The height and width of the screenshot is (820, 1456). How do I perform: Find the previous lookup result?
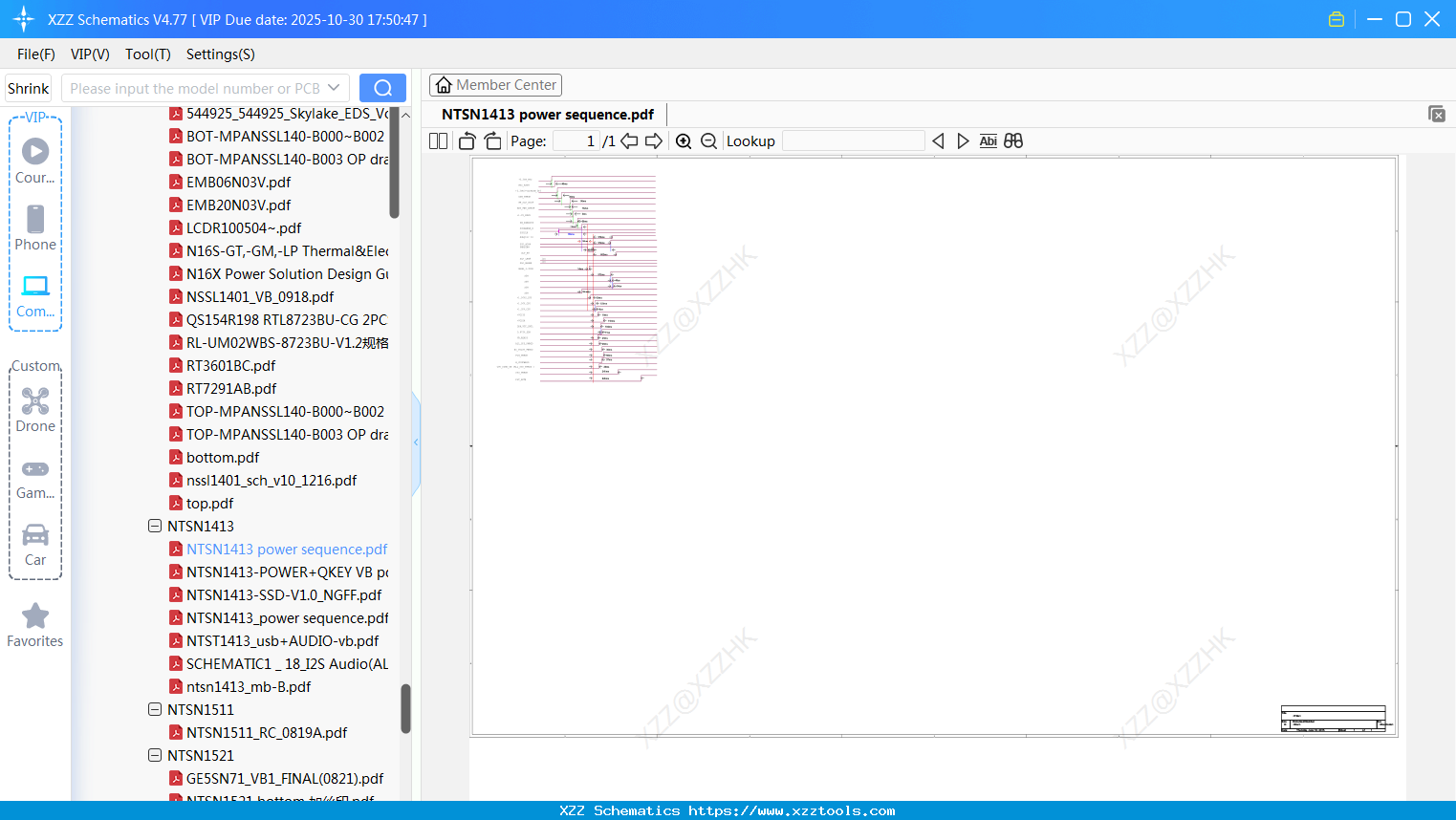click(938, 141)
